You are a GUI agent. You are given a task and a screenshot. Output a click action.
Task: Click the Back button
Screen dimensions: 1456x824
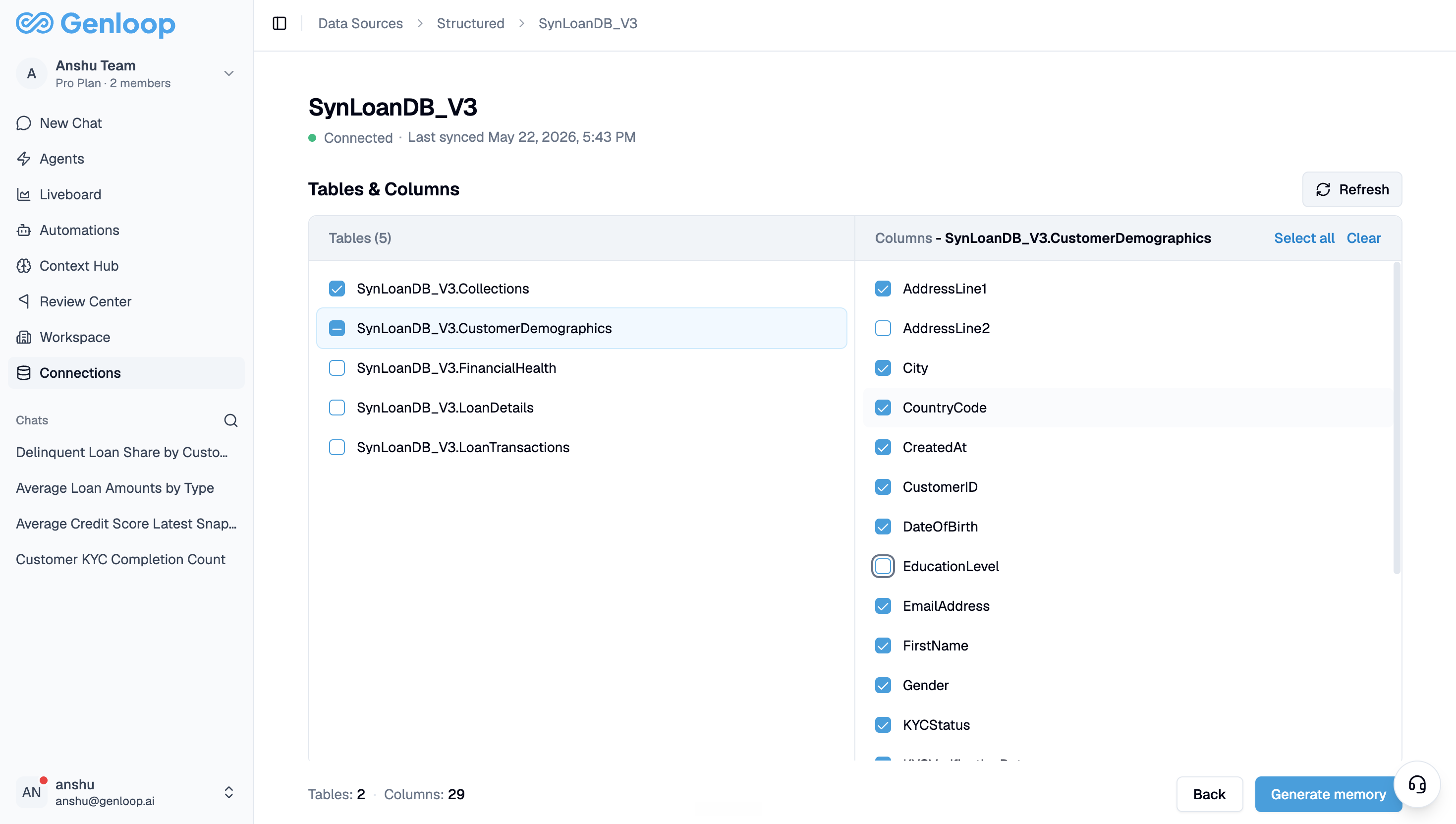1209,794
